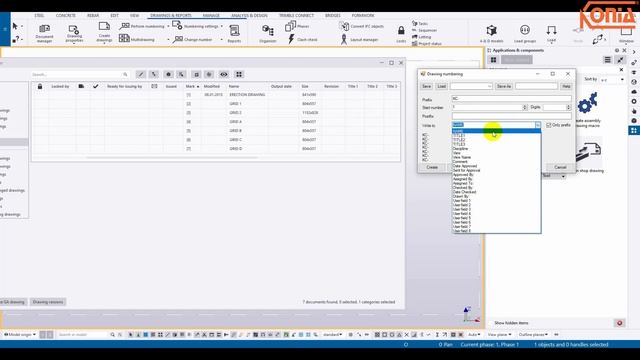Toggle the Only prefix checkbox

pyautogui.click(x=549, y=125)
